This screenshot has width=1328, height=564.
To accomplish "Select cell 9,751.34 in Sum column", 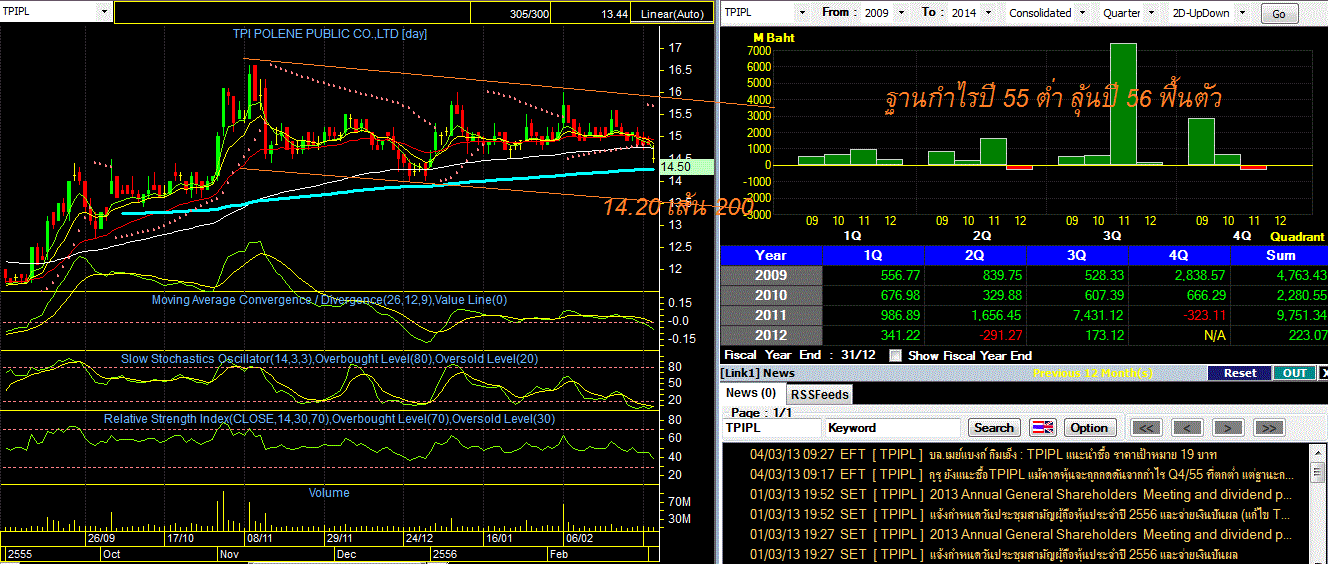I will pos(1279,315).
